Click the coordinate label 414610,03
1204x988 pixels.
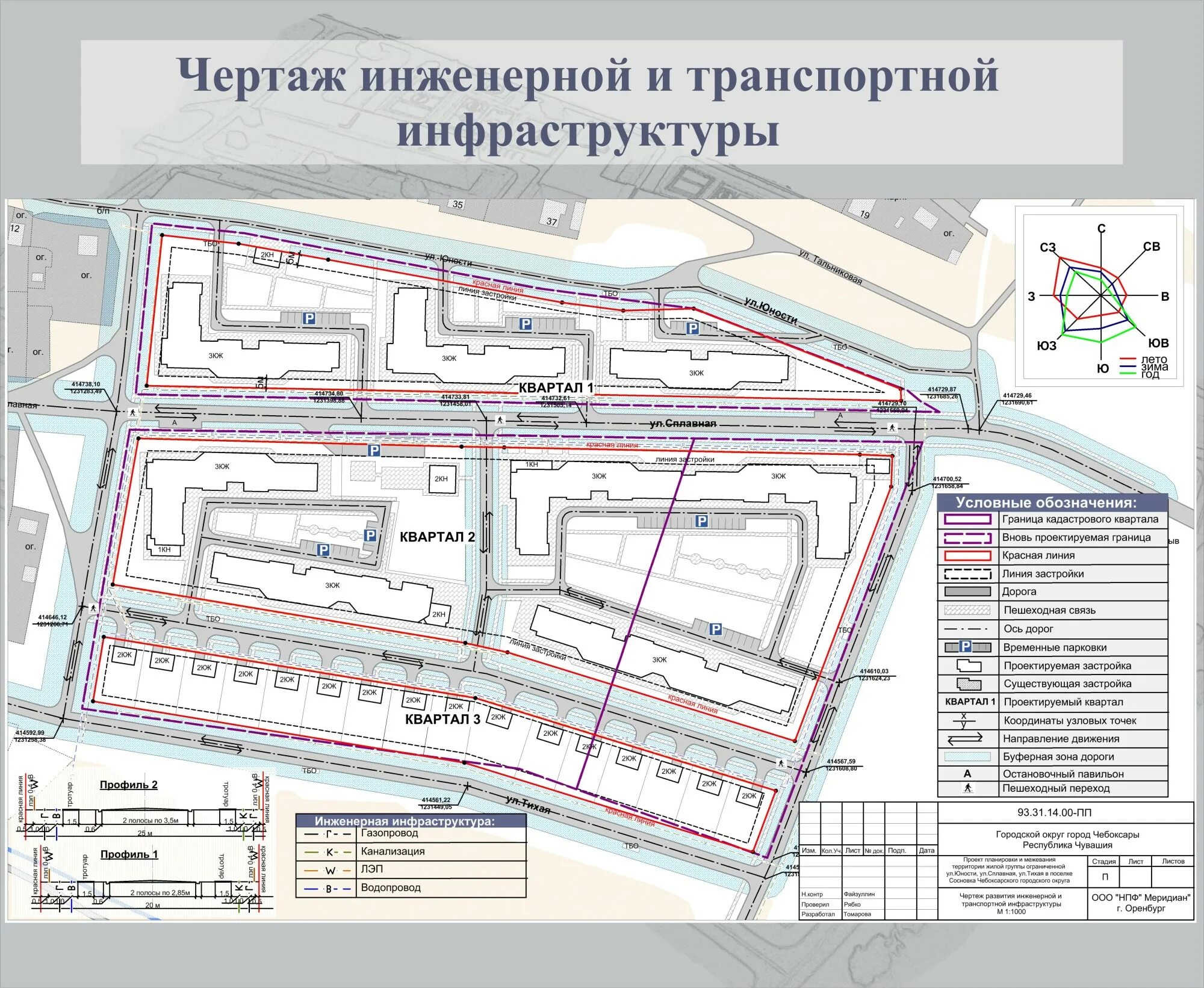click(874, 672)
